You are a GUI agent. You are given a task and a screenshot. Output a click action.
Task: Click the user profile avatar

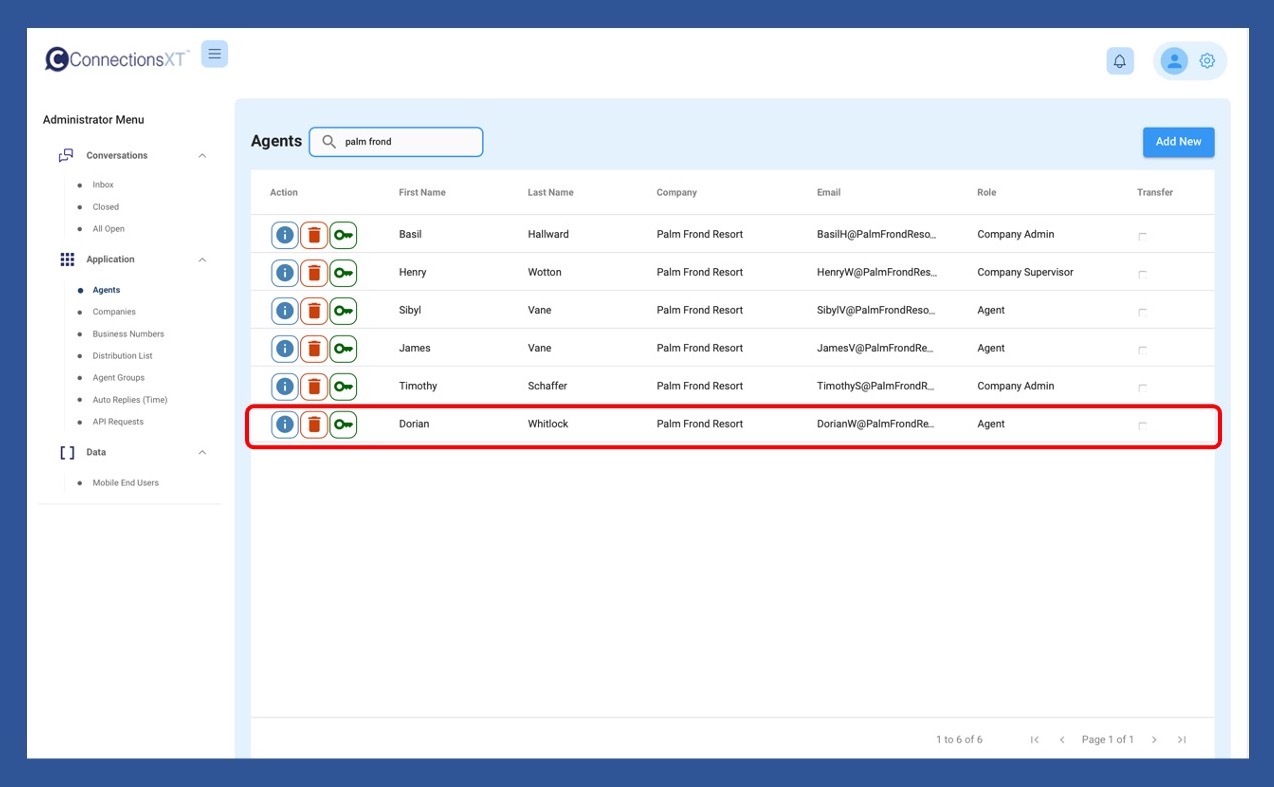1173,61
